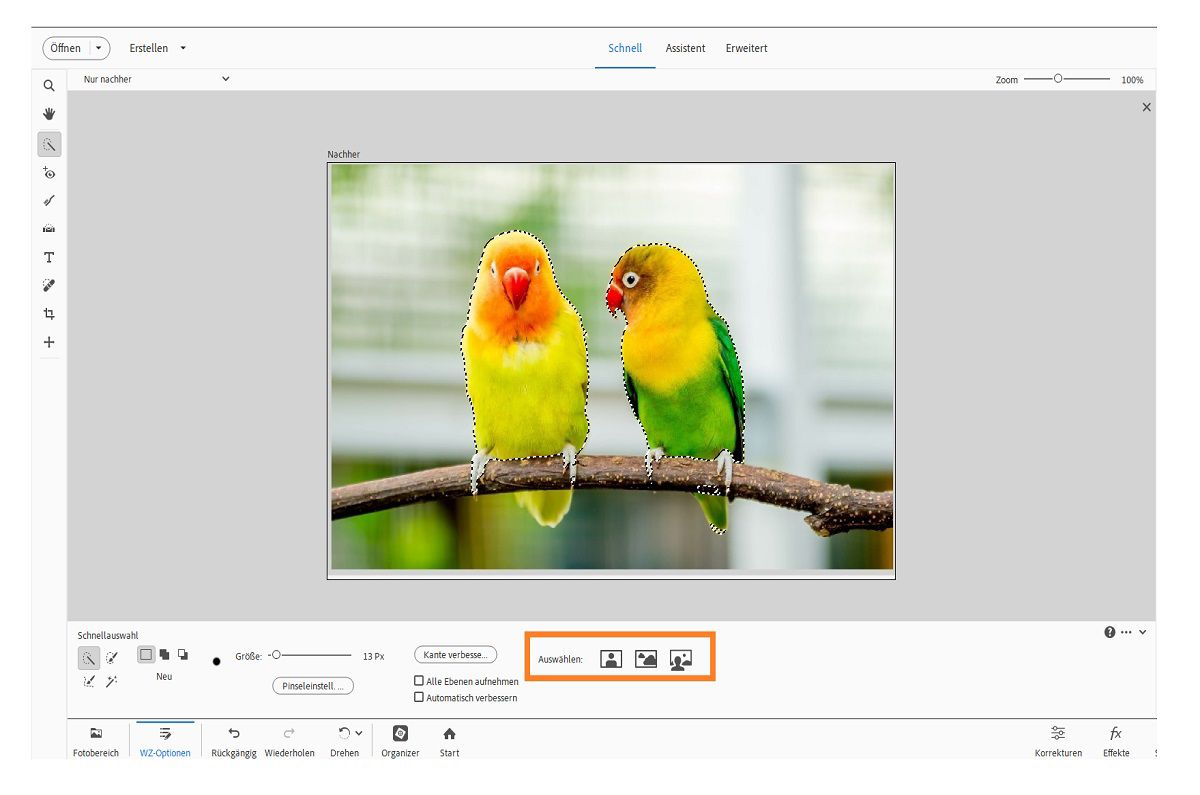Open the Organizer

point(400,740)
